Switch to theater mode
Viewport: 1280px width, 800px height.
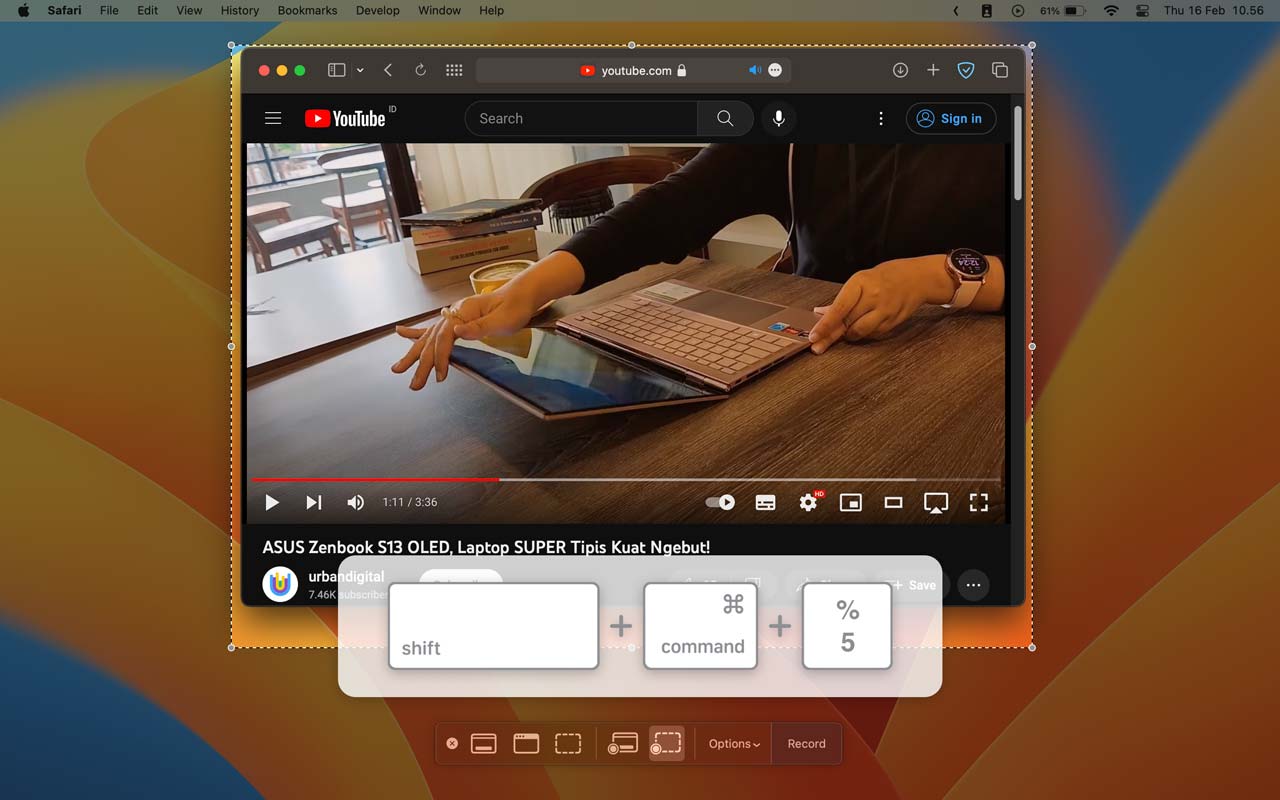893,502
